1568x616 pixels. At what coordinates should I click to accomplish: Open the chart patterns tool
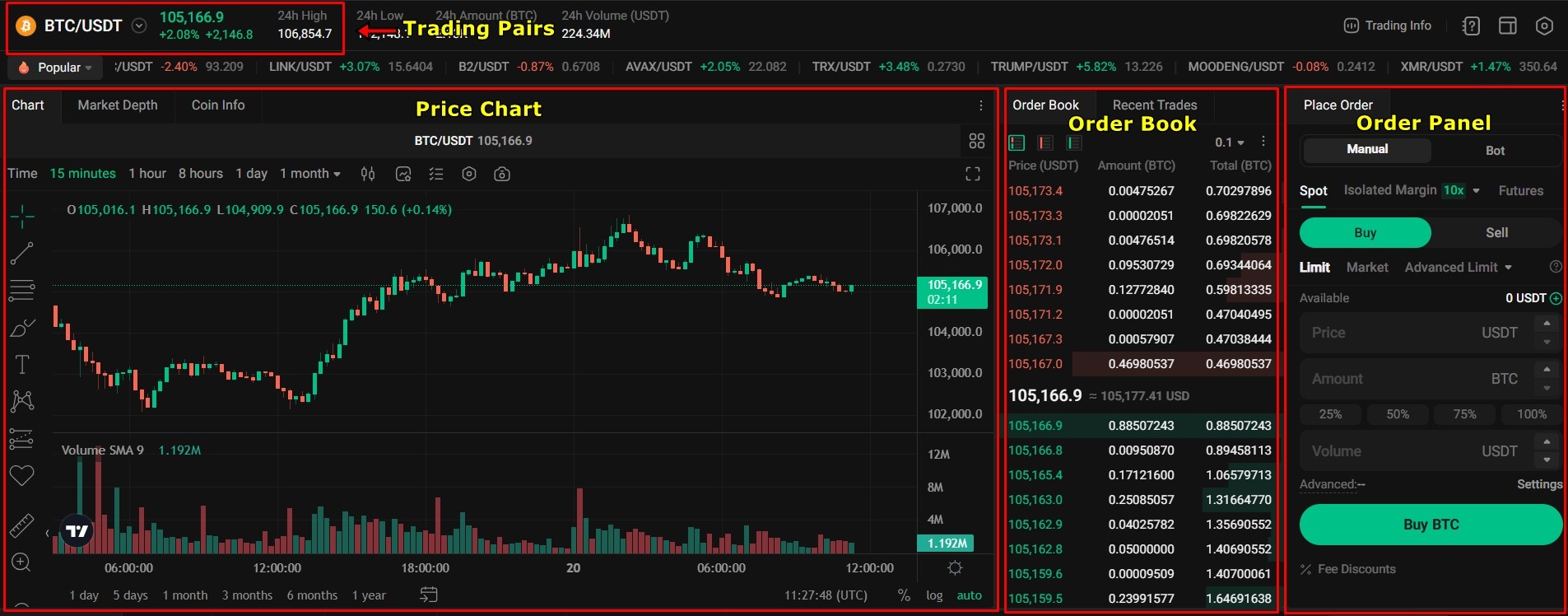point(22,401)
